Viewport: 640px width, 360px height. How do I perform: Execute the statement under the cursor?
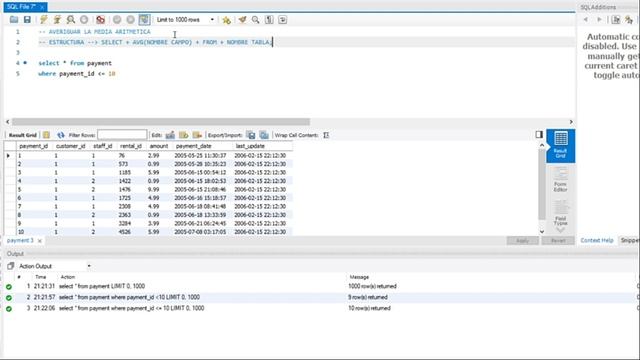pyautogui.click(x=57, y=20)
